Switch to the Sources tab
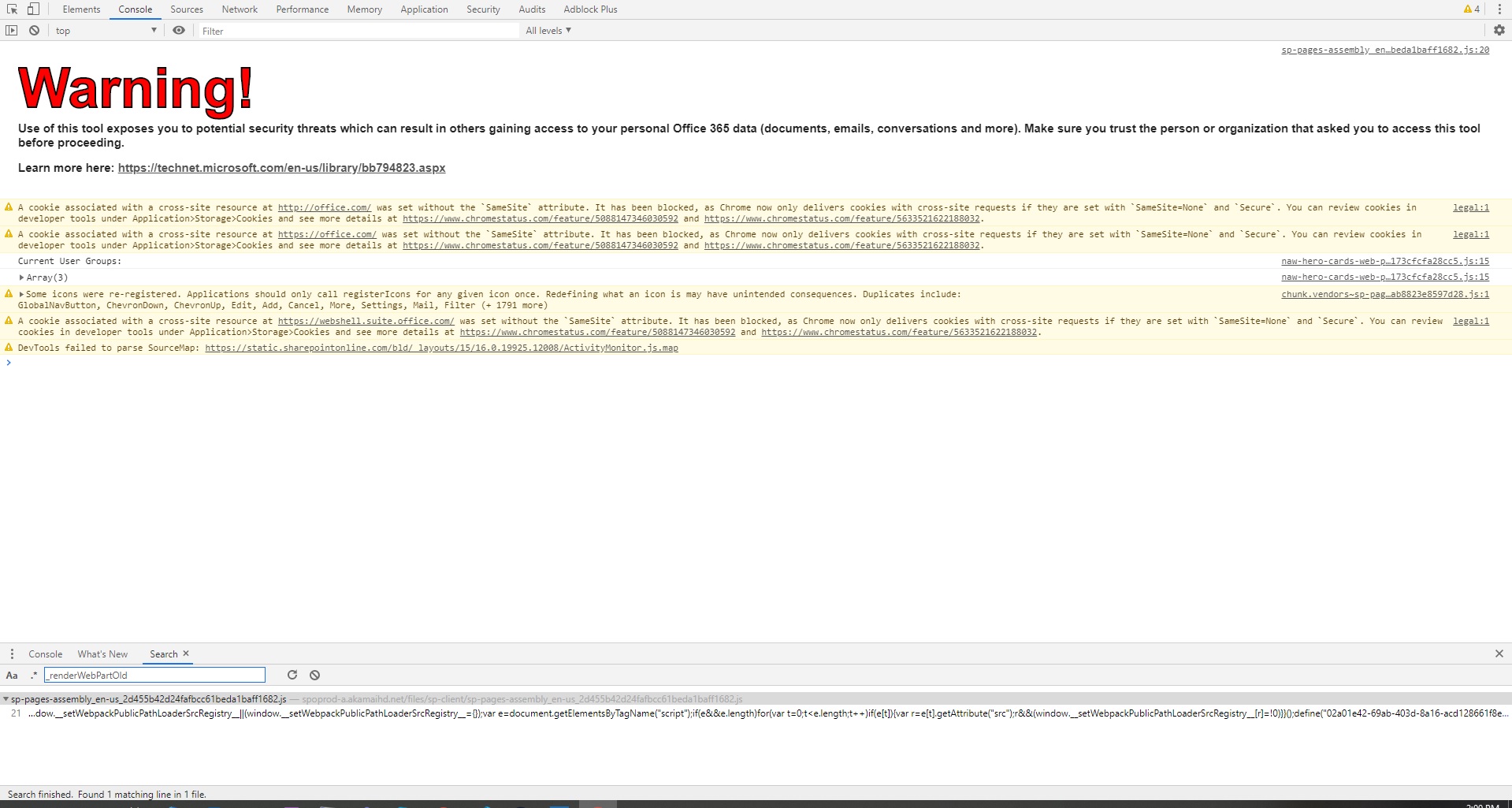1512x808 pixels. click(x=187, y=9)
